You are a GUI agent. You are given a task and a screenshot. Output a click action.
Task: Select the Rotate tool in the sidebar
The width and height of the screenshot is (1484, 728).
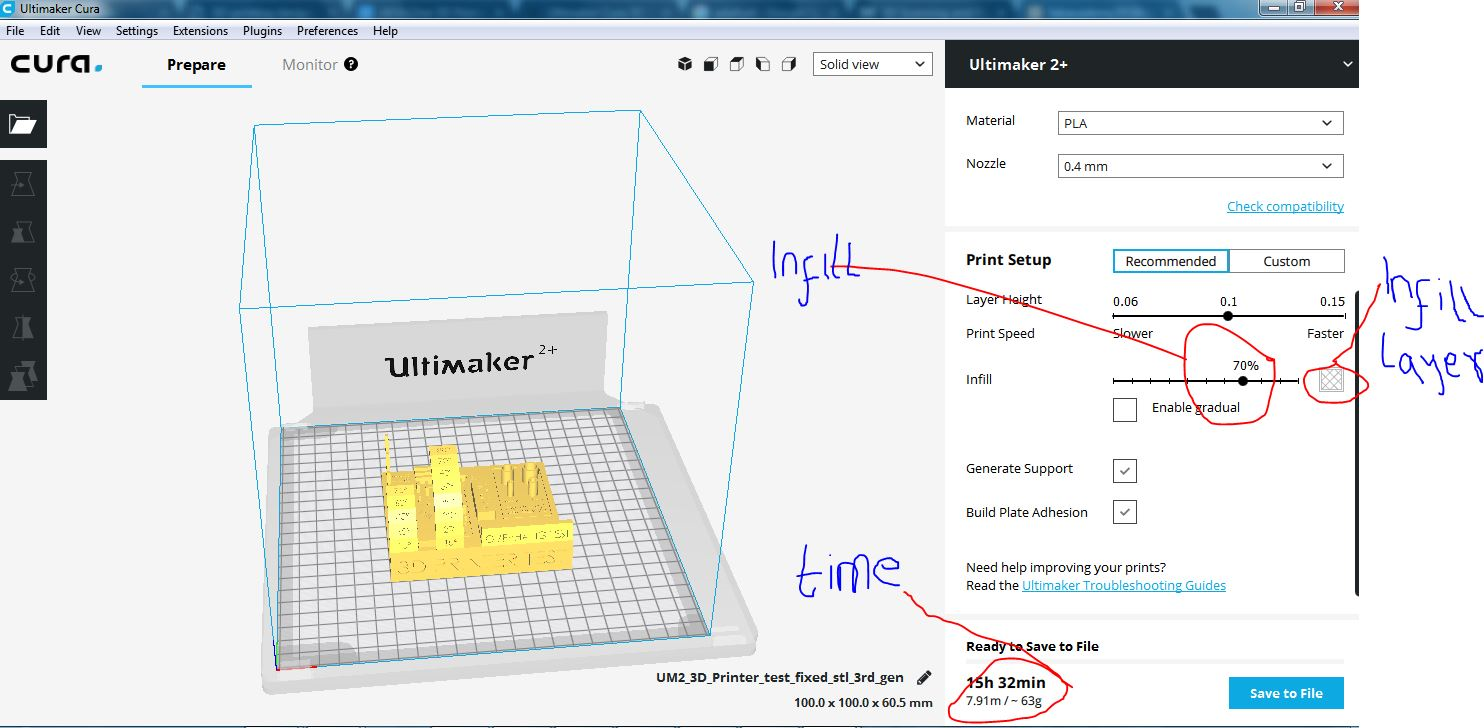pos(23,280)
